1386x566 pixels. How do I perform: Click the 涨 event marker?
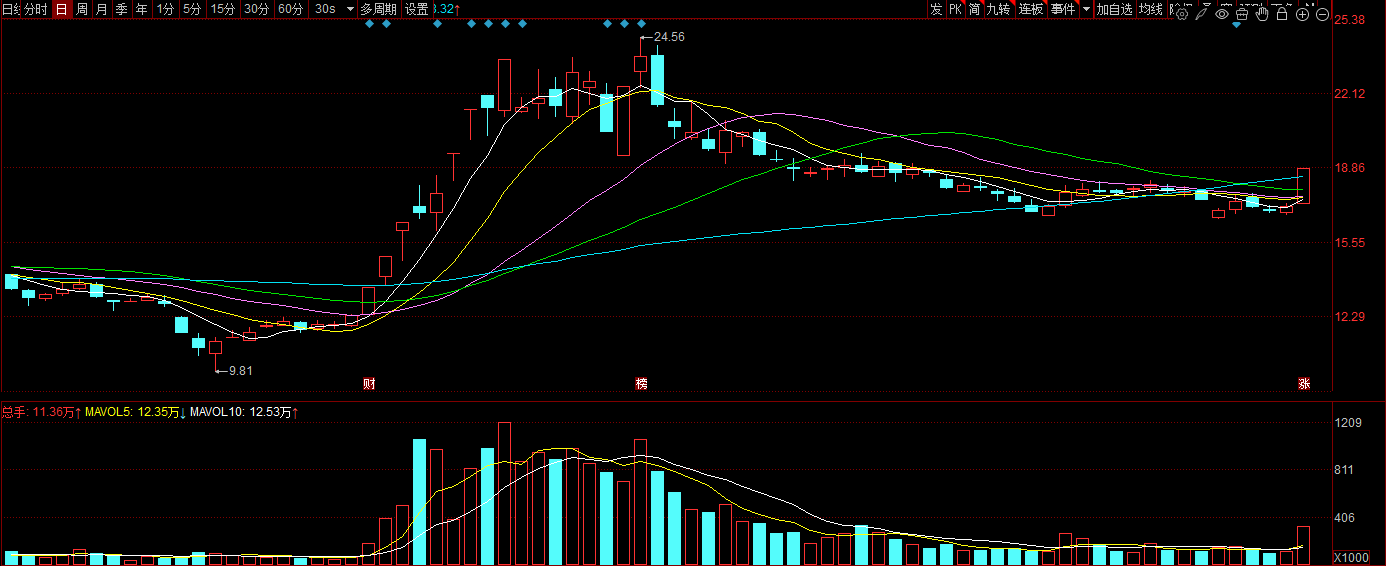point(1304,383)
